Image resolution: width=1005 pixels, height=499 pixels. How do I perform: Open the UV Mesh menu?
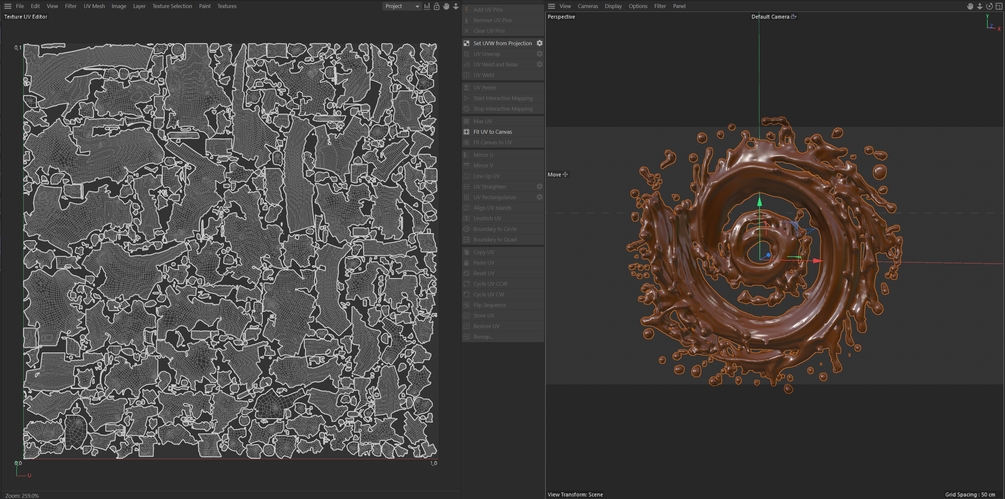pos(94,6)
